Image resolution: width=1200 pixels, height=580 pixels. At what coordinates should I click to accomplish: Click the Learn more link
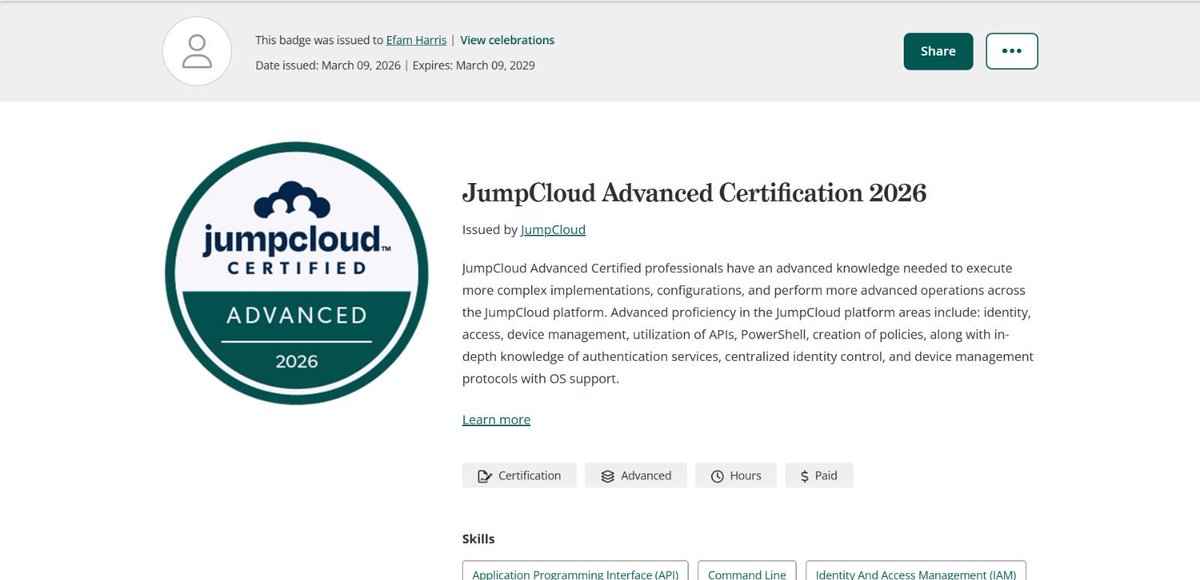pos(496,419)
